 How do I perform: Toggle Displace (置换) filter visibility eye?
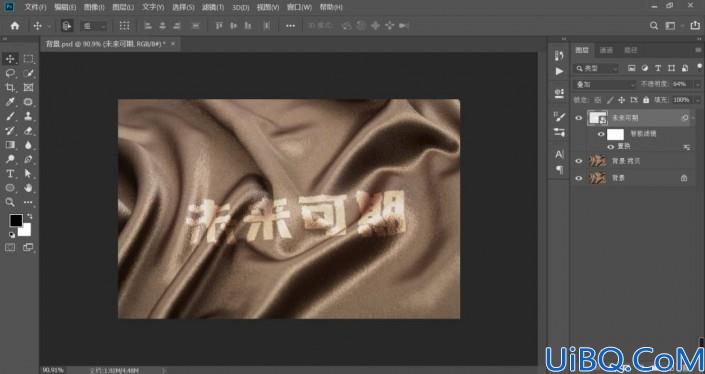(x=610, y=147)
